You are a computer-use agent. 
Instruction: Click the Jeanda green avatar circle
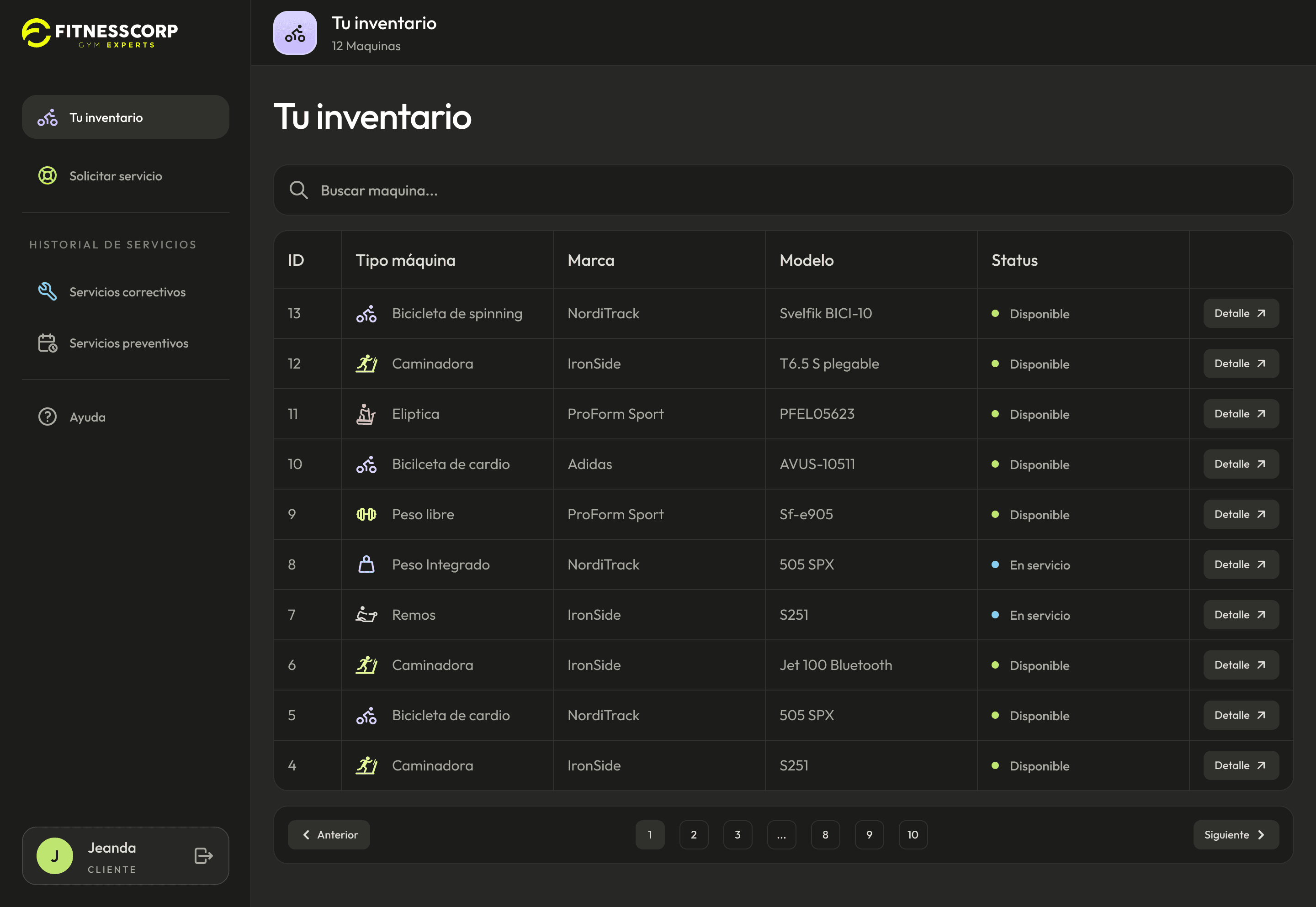click(x=54, y=856)
